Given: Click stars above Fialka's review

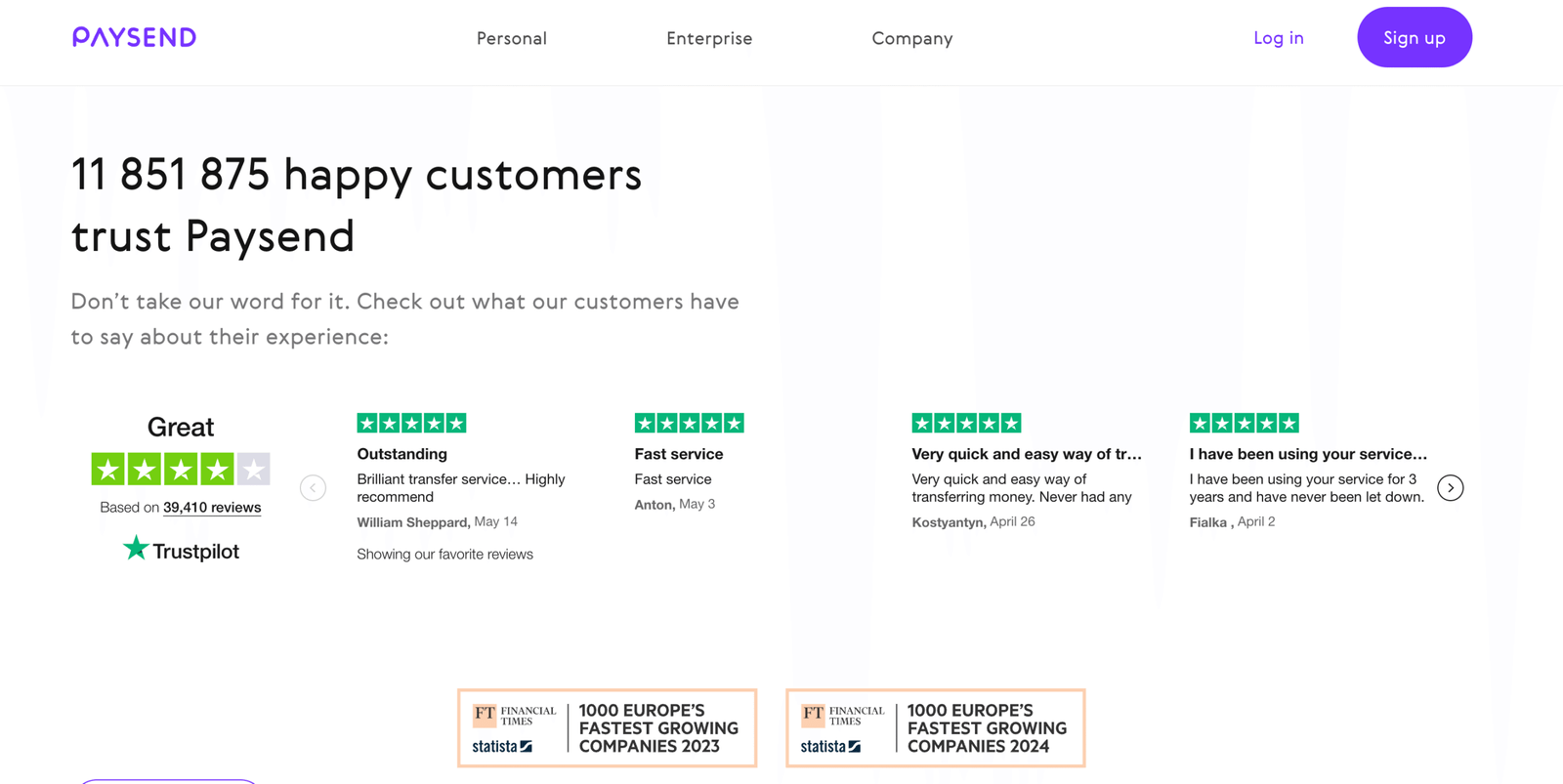Looking at the screenshot, I should click(1244, 423).
